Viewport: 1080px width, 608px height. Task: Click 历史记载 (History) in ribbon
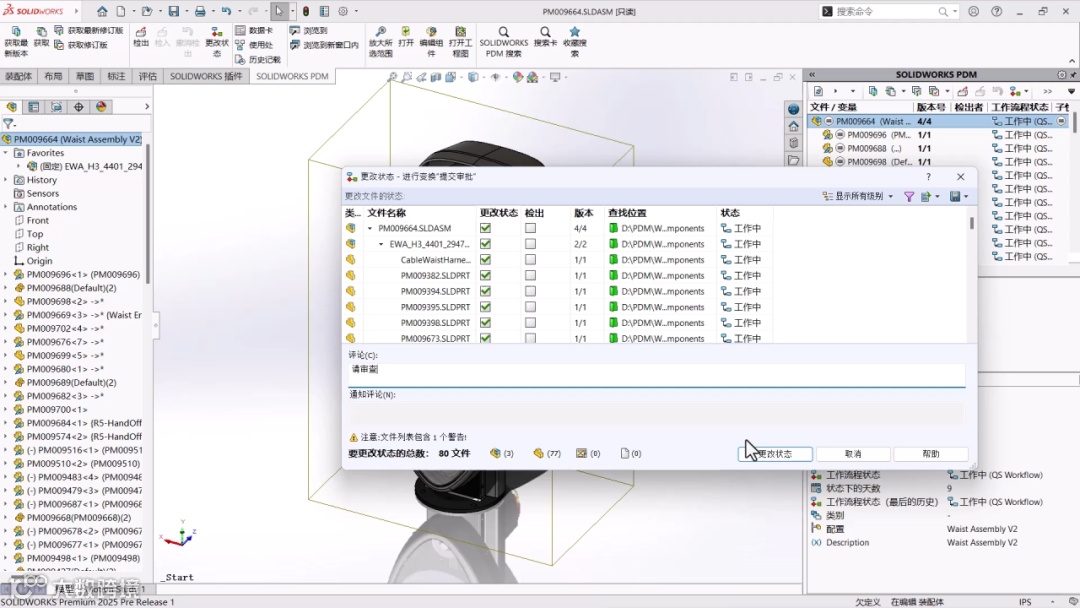(258, 59)
